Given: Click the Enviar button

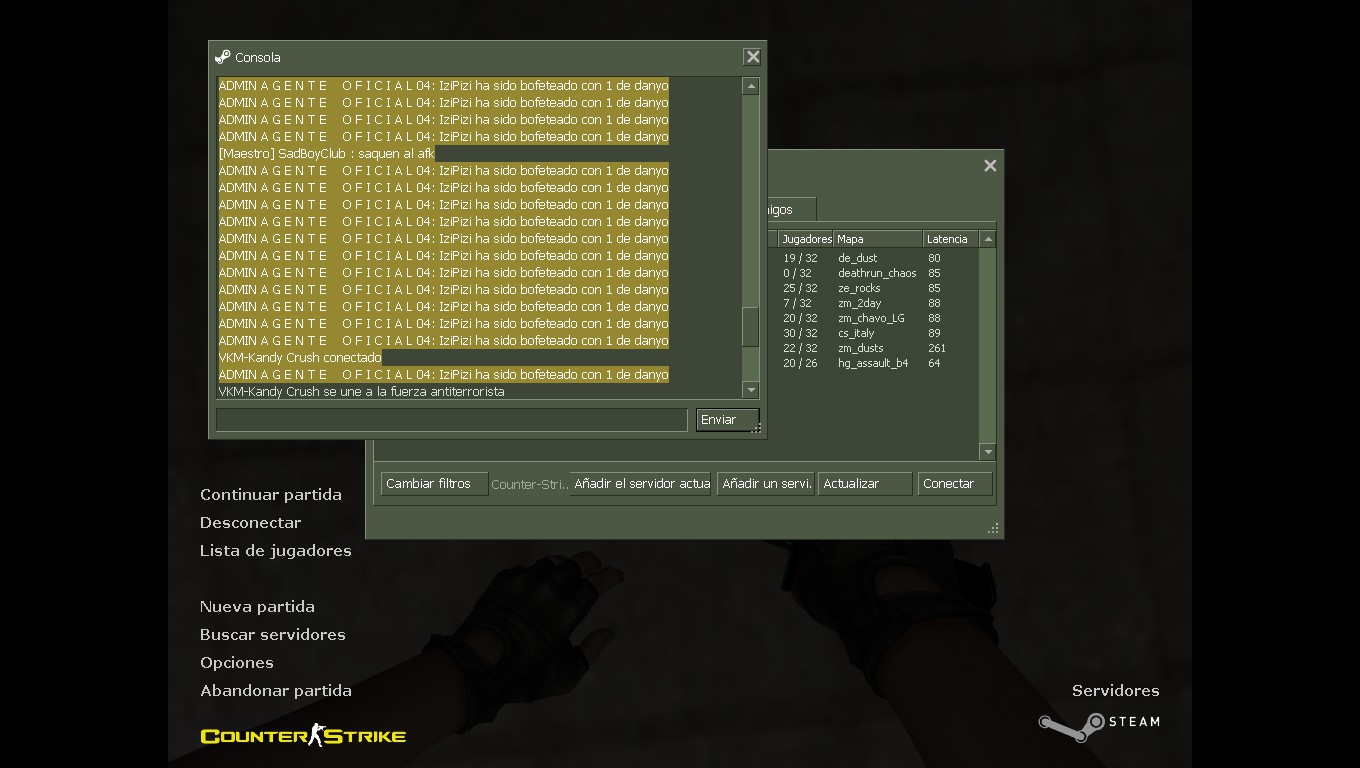Looking at the screenshot, I should pyautogui.click(x=727, y=420).
